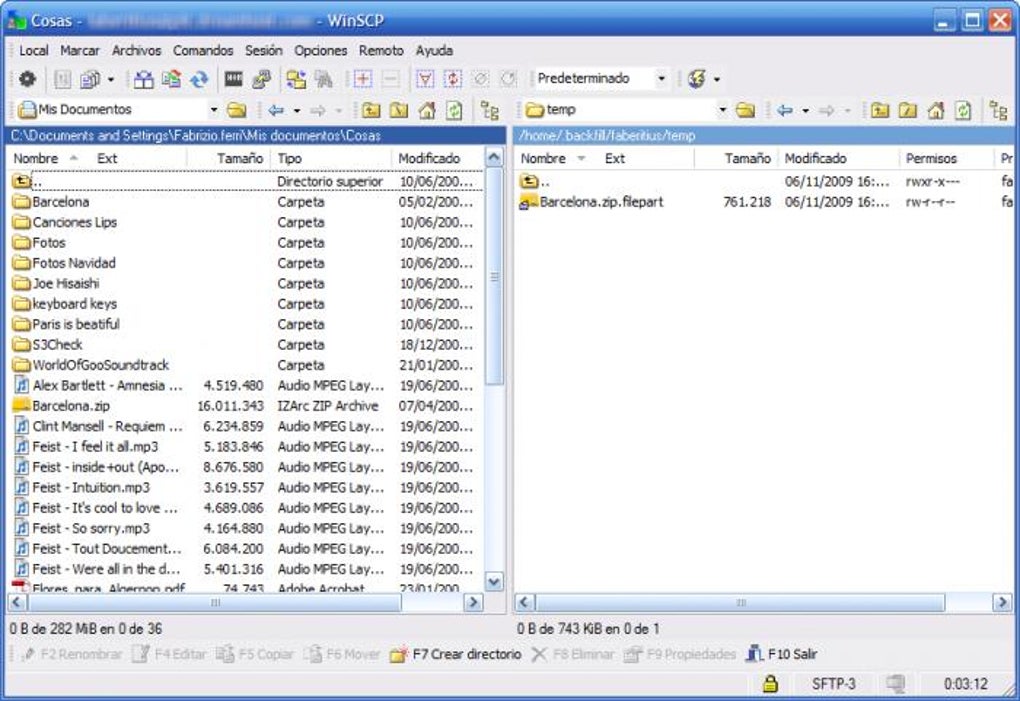Open in PuTTY icon
The image size is (1020, 701).
[262, 79]
